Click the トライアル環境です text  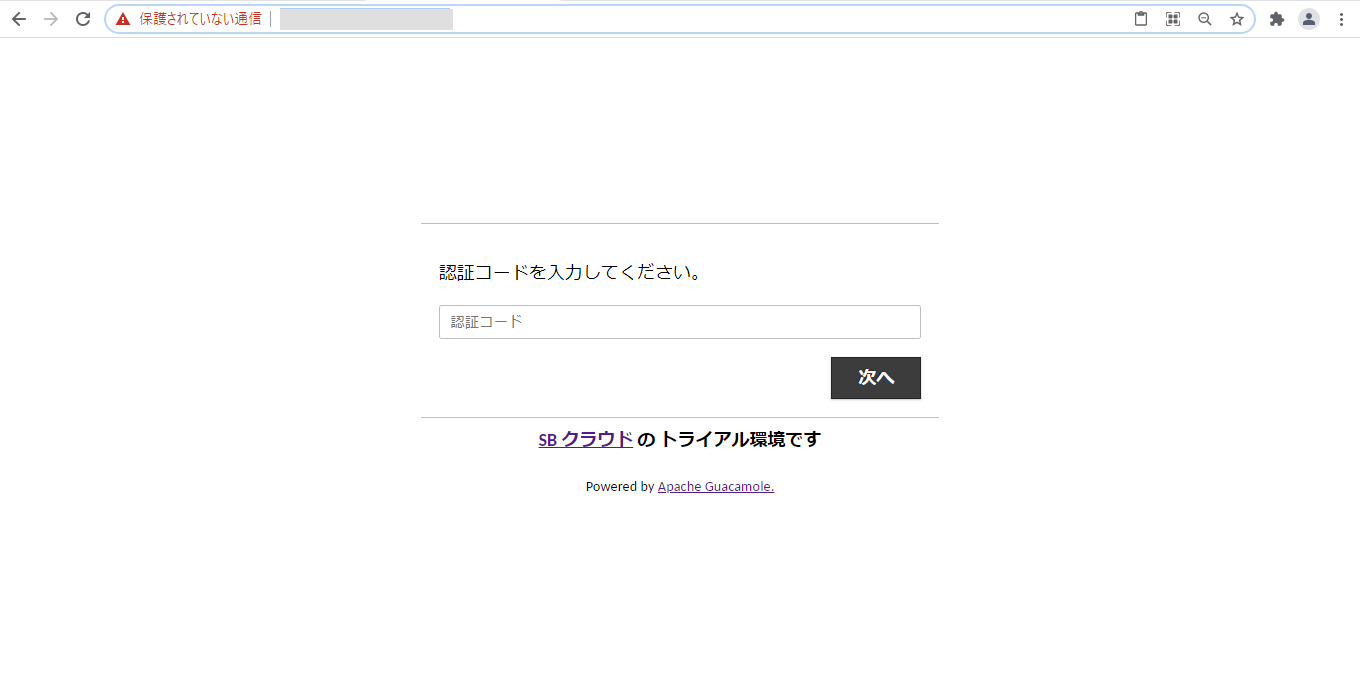[741, 439]
